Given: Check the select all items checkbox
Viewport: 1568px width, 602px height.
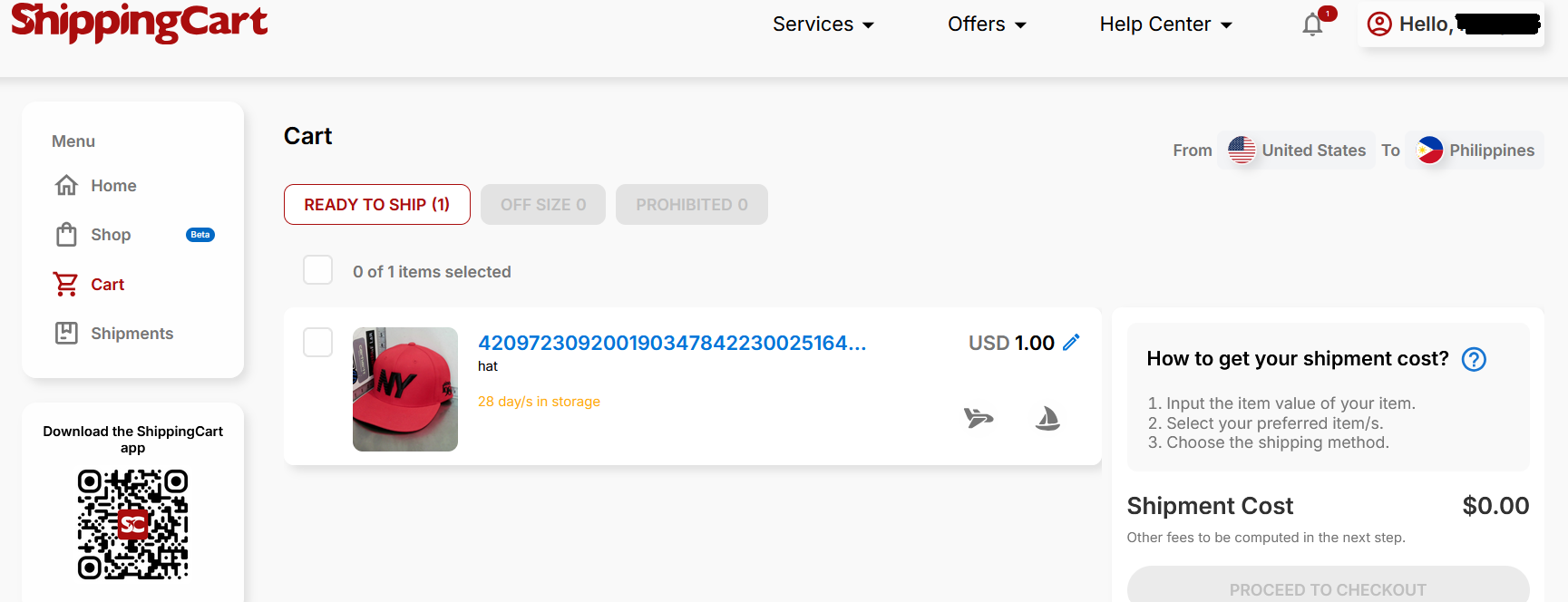Looking at the screenshot, I should [317, 269].
